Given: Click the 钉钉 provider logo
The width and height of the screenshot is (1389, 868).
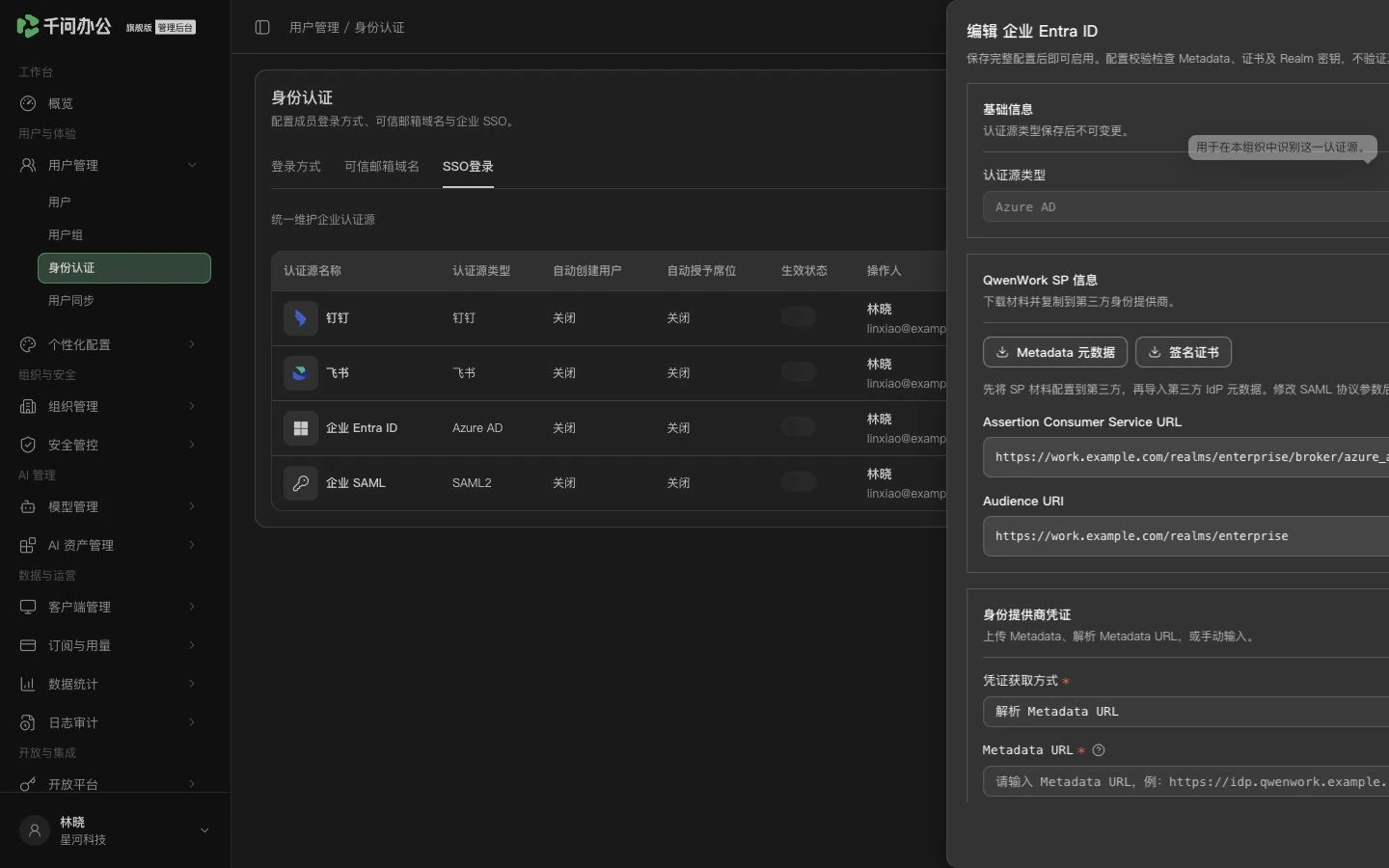Looking at the screenshot, I should click(x=301, y=318).
